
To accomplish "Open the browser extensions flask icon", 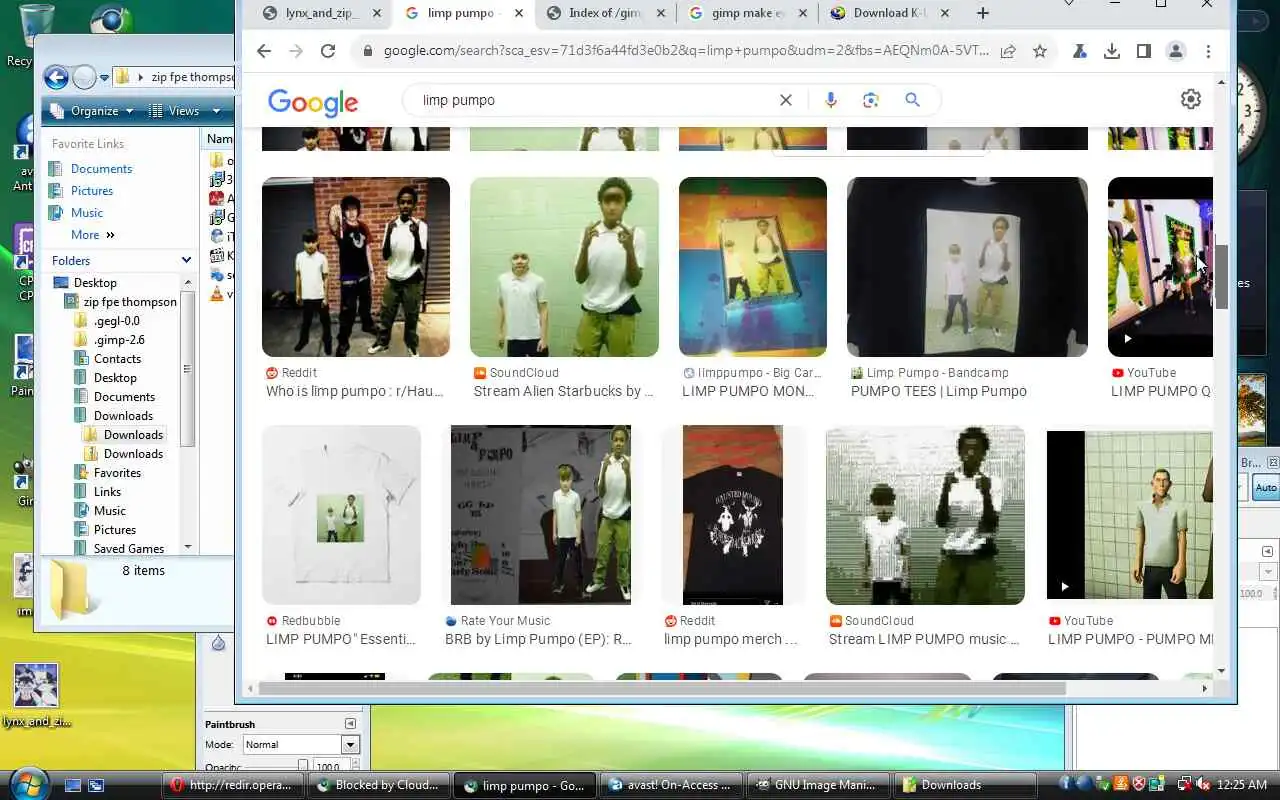I will point(1080,51).
